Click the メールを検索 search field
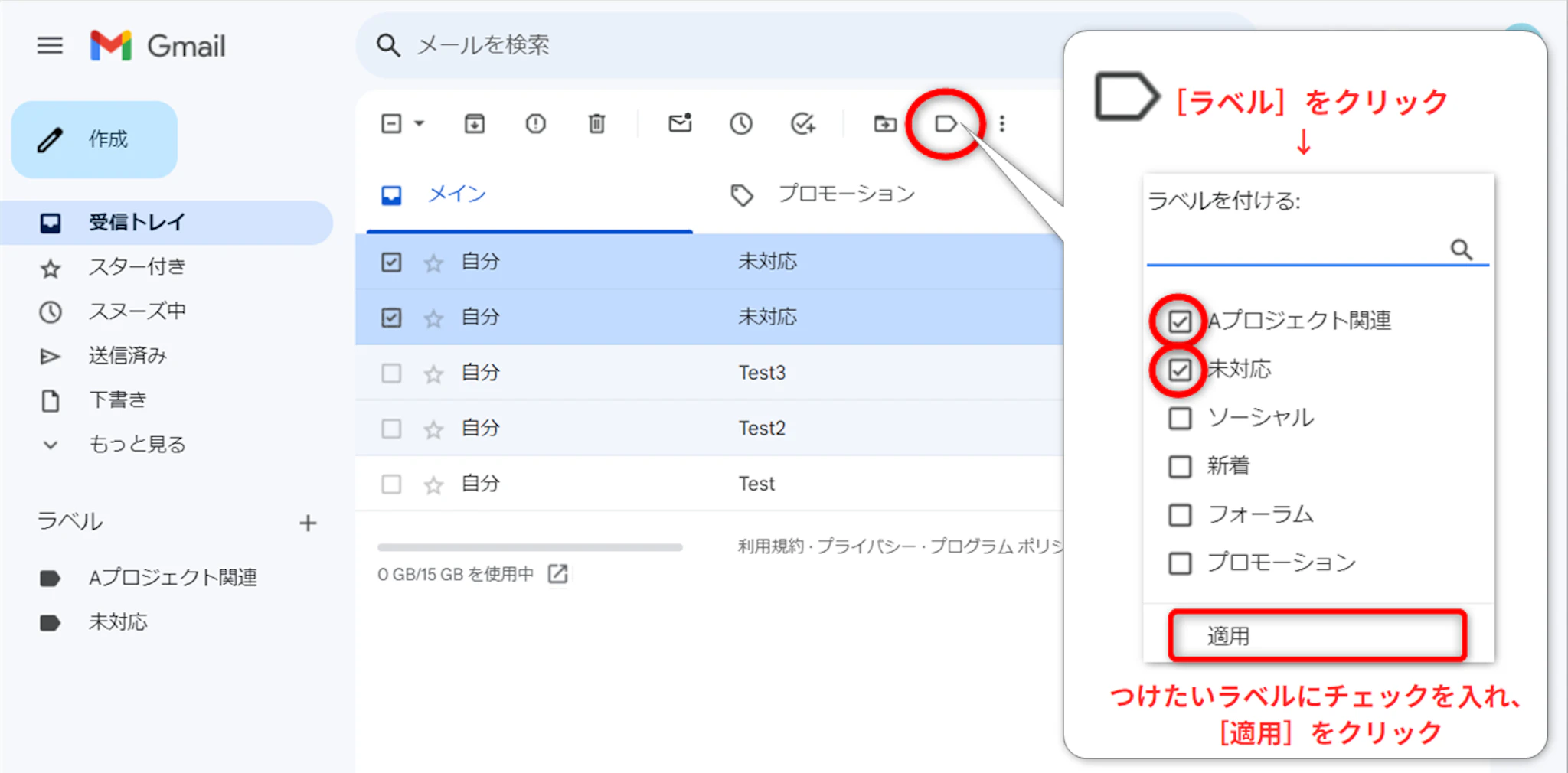Viewport: 1568px width, 773px height. (x=689, y=45)
